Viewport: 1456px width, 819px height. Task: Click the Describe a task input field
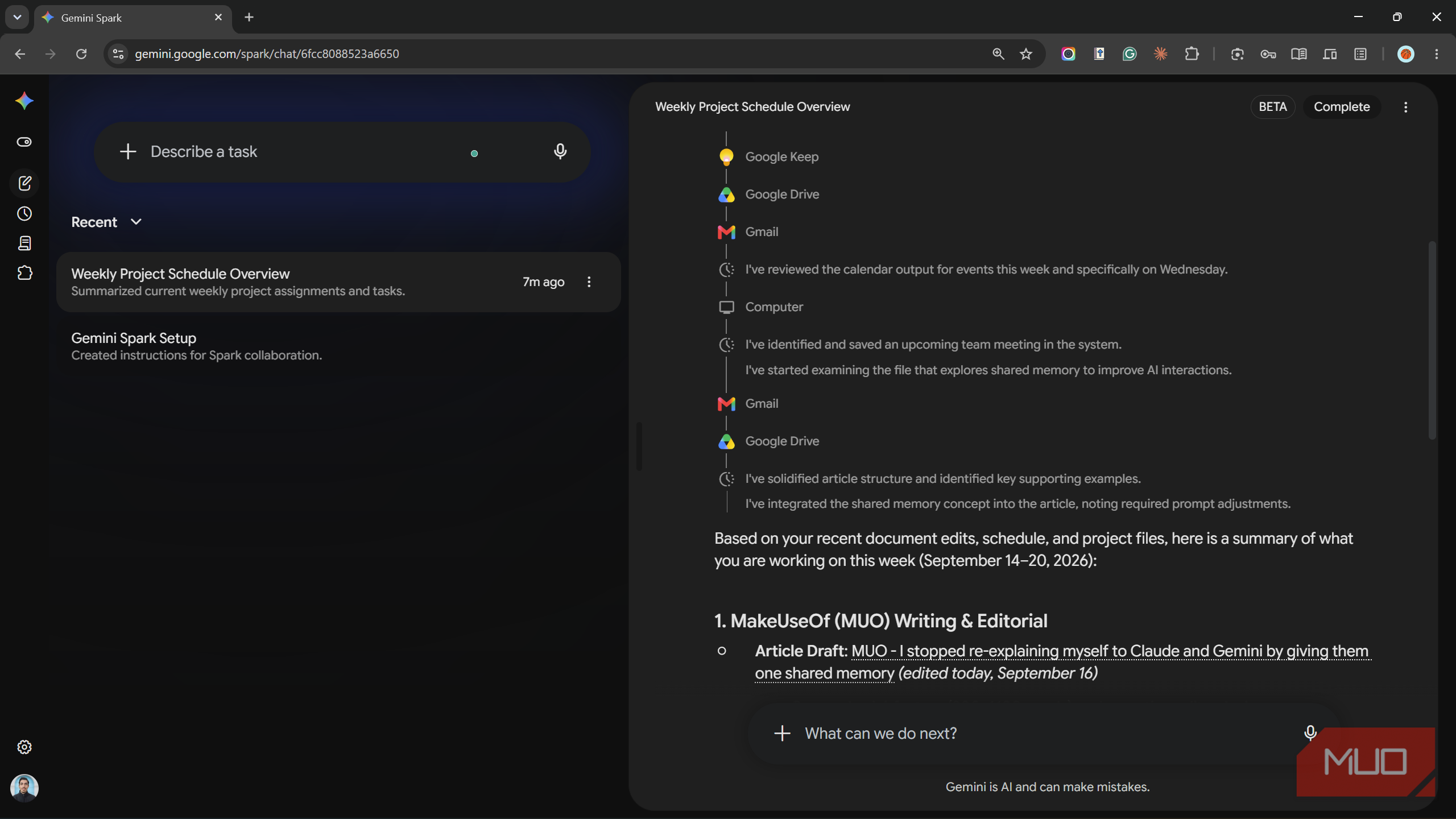pyautogui.click(x=341, y=151)
